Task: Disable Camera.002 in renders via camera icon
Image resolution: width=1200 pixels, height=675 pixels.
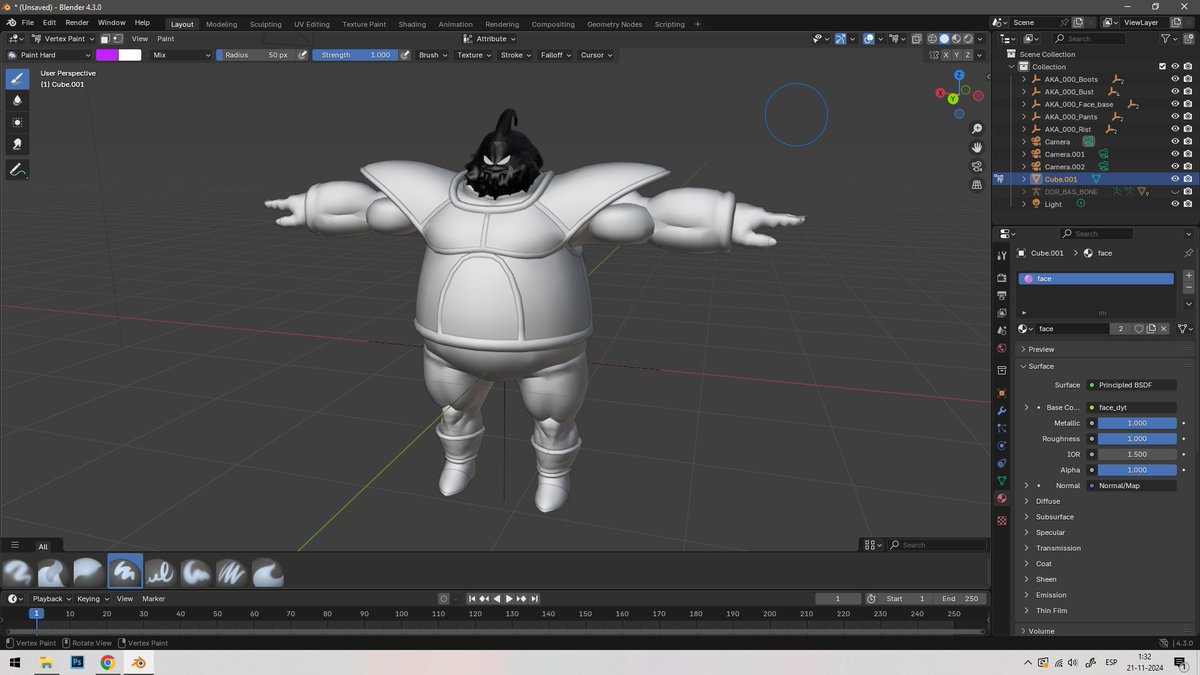Action: coord(1187,167)
